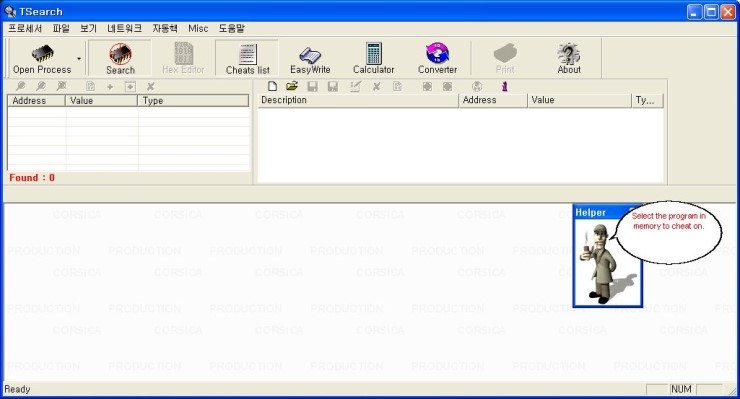
Task: Click the helper speech bubble hint text
Action: pos(669,221)
